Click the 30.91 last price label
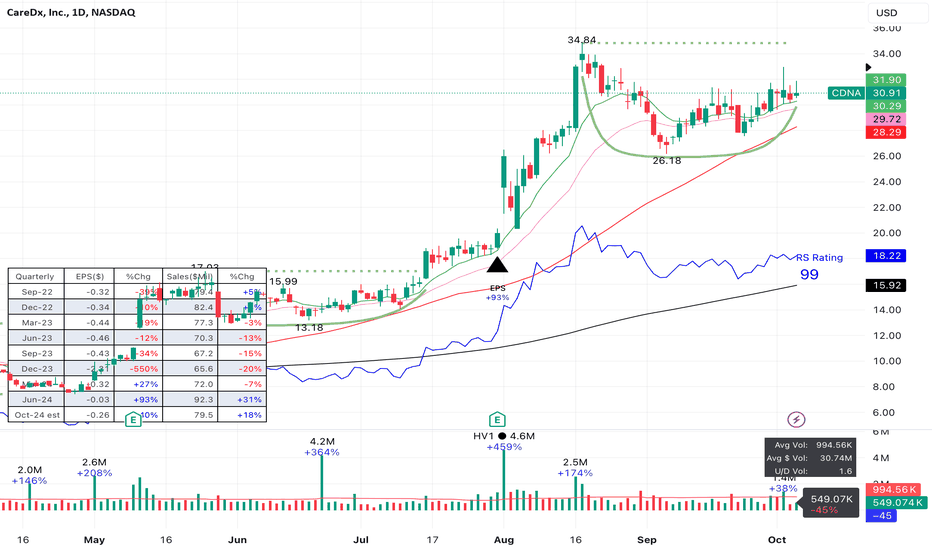The image size is (932, 550). pyautogui.click(x=886, y=93)
